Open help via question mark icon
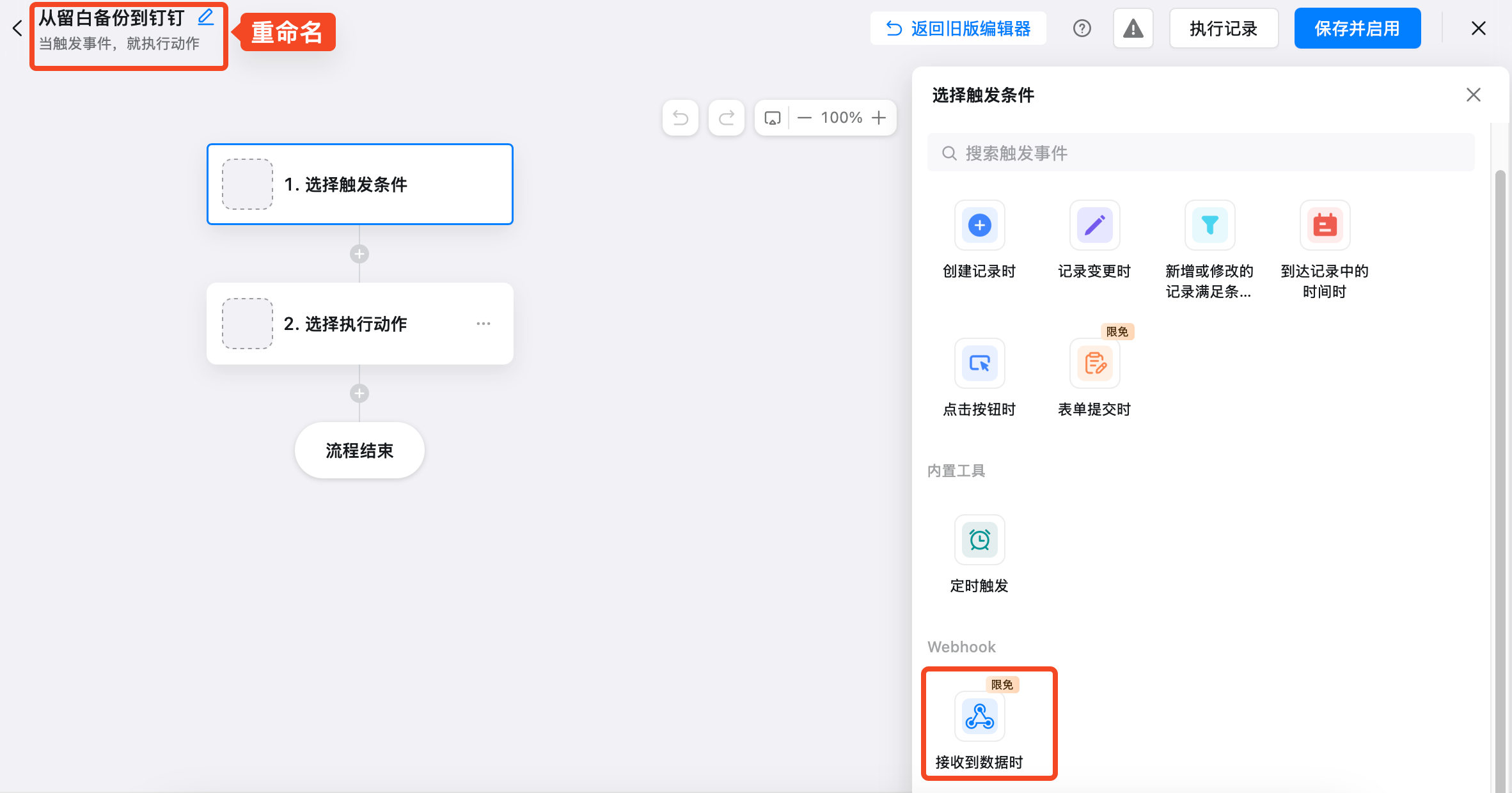Screen dimensions: 1512x793 [x=1082, y=28]
